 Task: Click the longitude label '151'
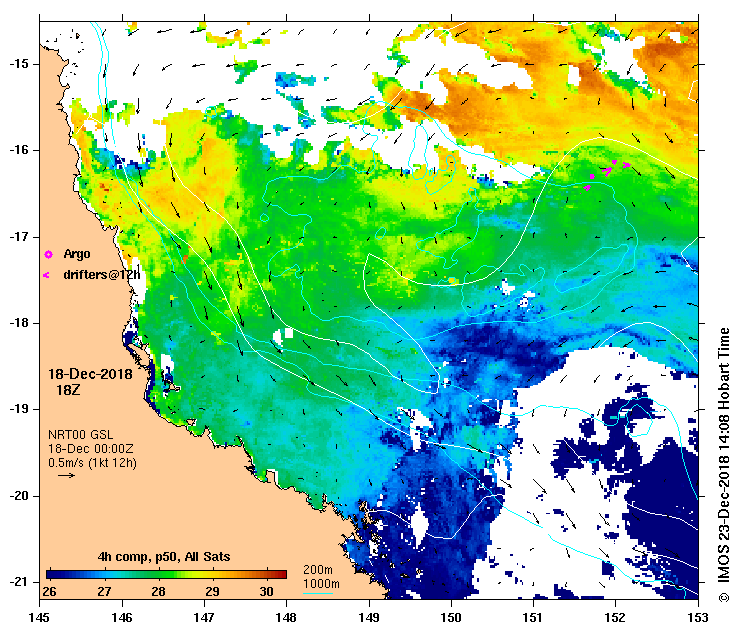click(533, 617)
